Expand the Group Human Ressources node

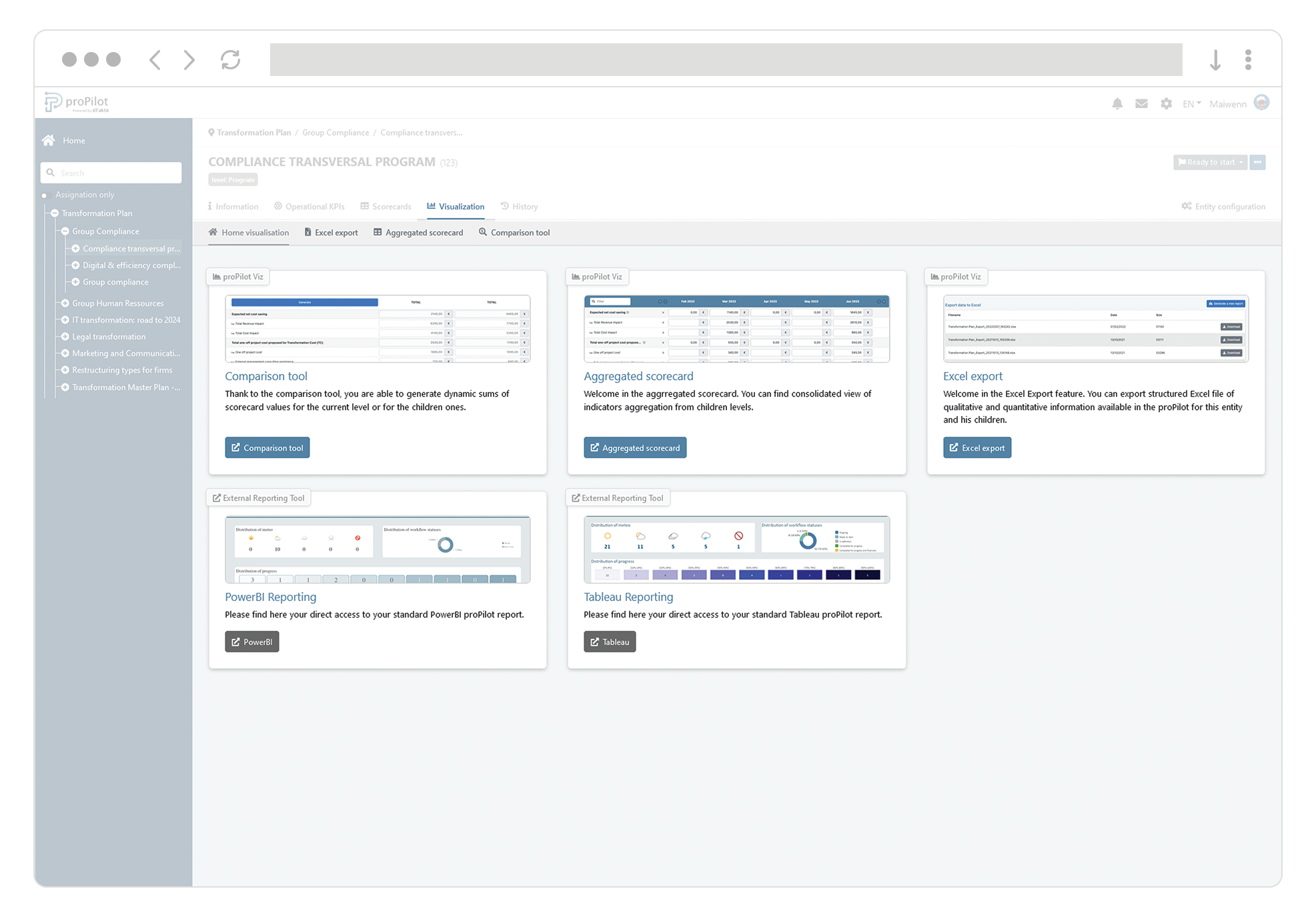pyautogui.click(x=65, y=303)
